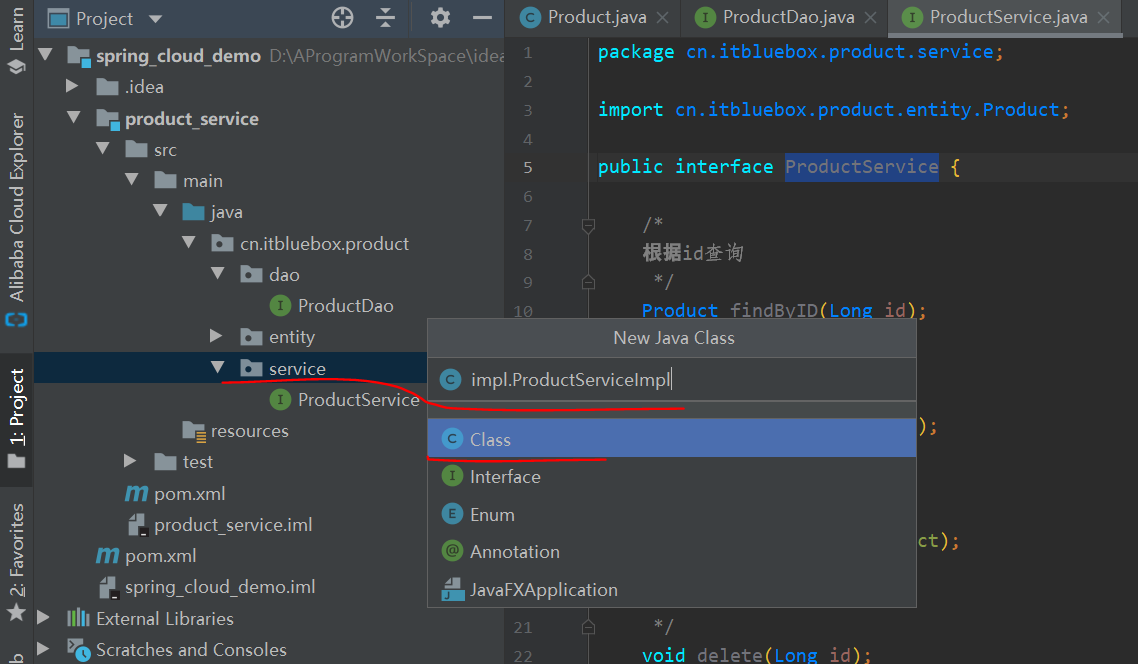Toggle the 1: Project side tab
Screen dimensions: 1138x664
point(16,417)
